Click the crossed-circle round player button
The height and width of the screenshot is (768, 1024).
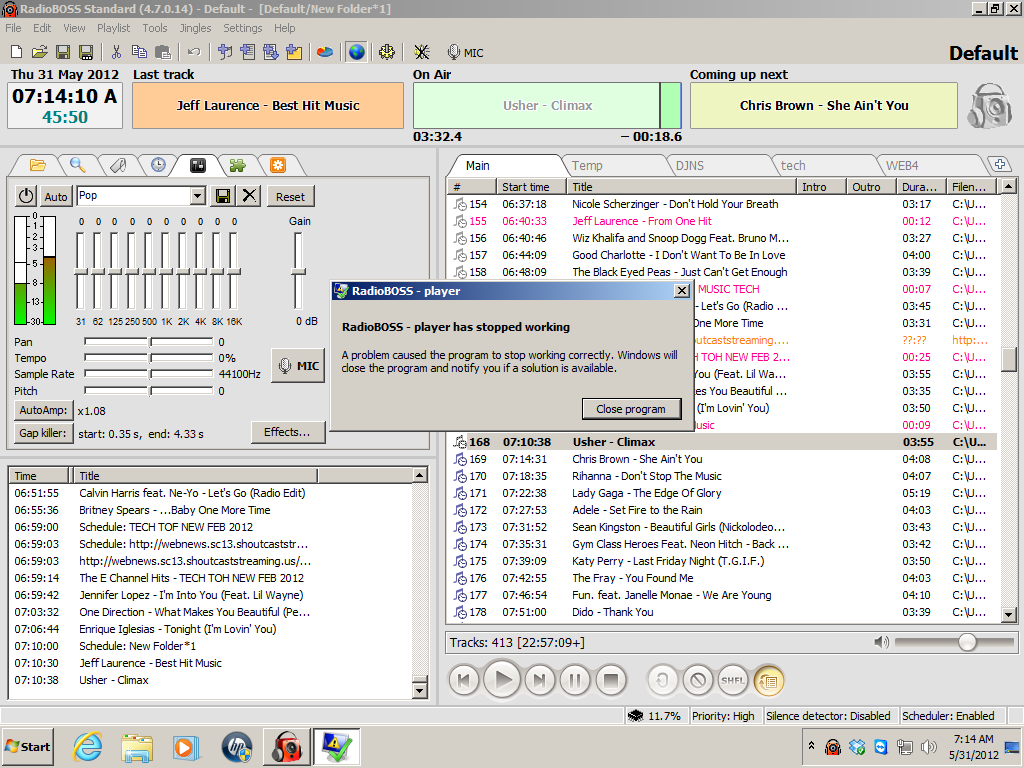[697, 680]
